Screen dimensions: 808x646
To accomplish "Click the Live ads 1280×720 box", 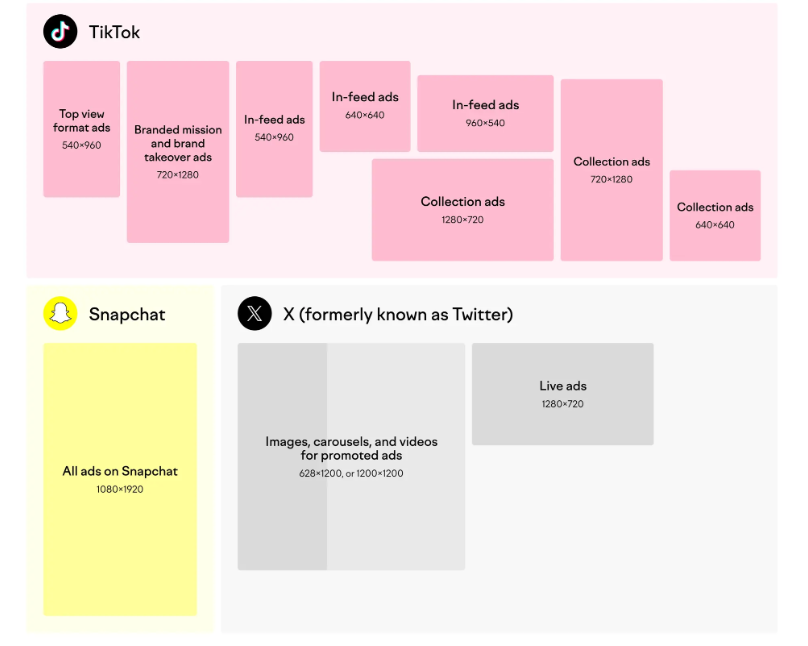I will pos(563,394).
